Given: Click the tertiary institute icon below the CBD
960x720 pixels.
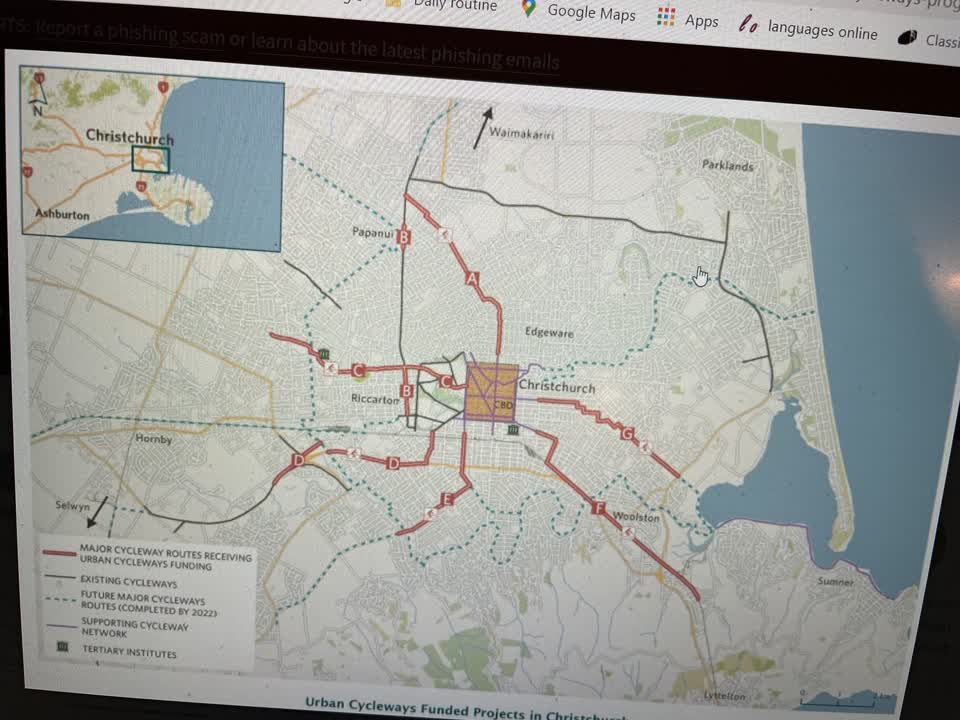Looking at the screenshot, I should [x=513, y=430].
